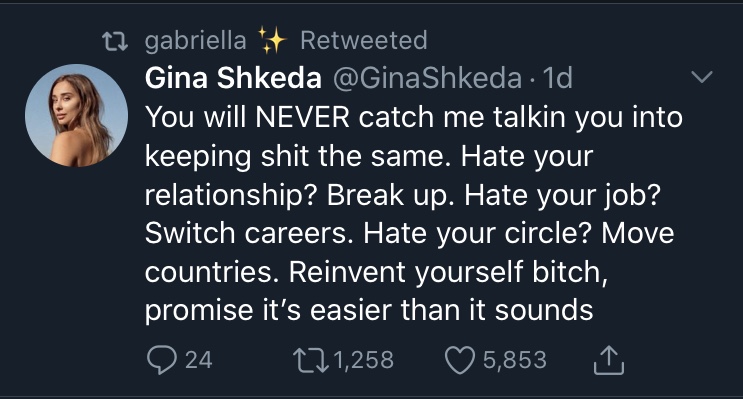Click the reply count 24
Viewport: 743px width, 399px height.
tap(199, 360)
